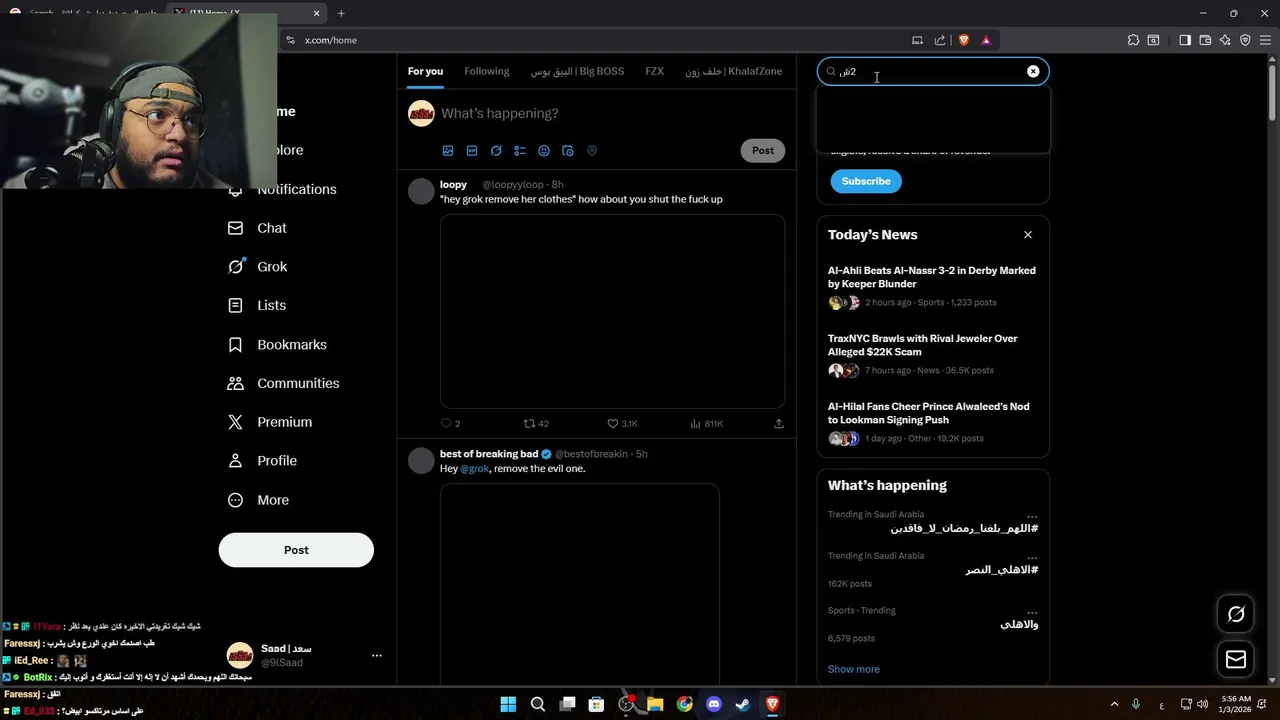Screen dimensions: 1280x720
Task: Click the Subscribe button
Action: (x=866, y=181)
